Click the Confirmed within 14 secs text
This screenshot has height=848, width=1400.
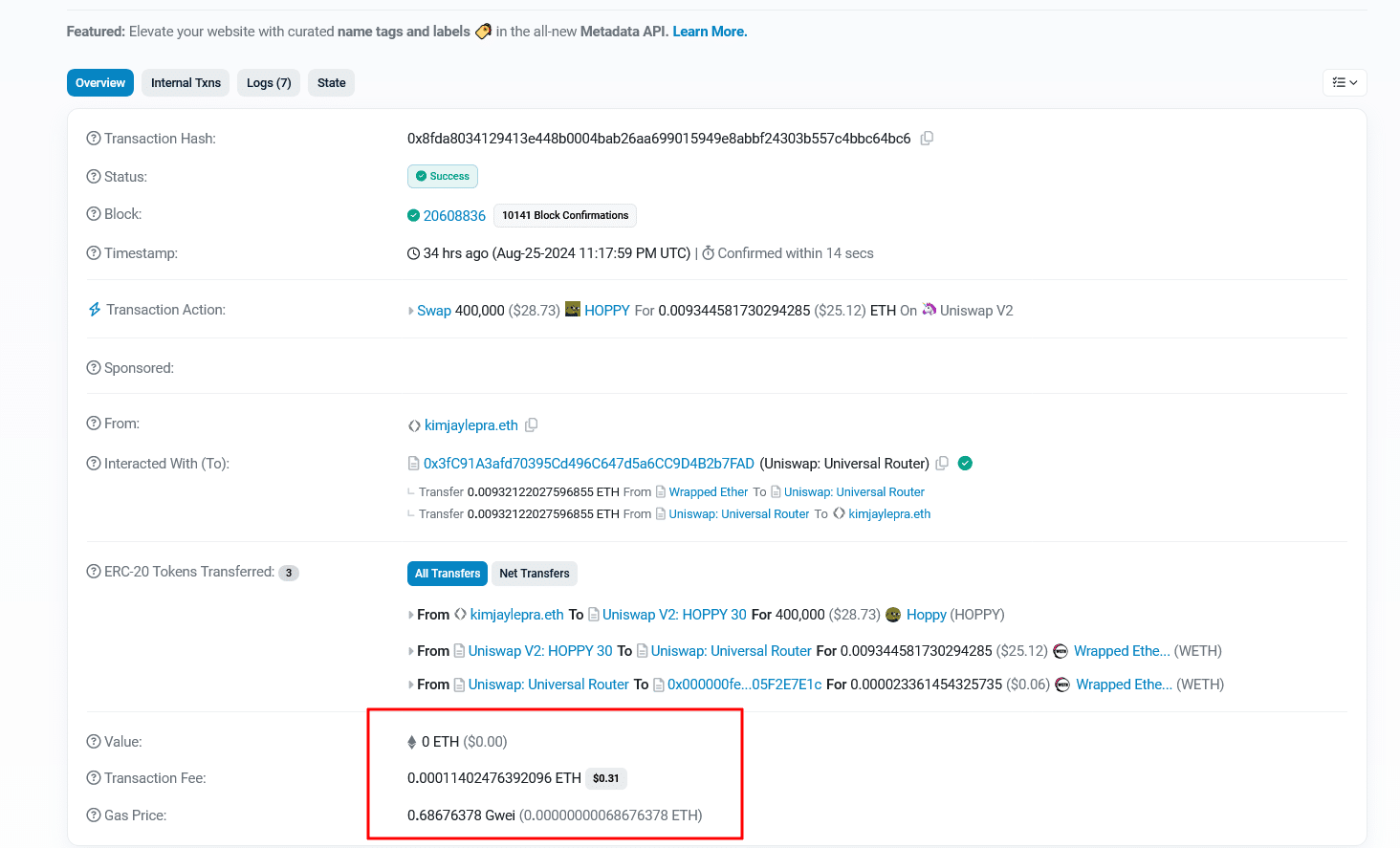(x=796, y=253)
